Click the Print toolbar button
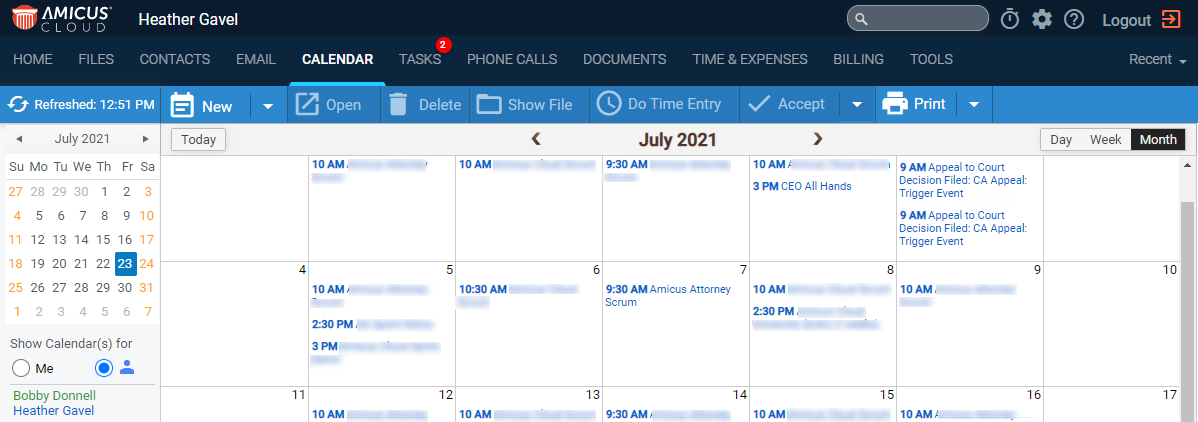1198x422 pixels. tap(914, 104)
